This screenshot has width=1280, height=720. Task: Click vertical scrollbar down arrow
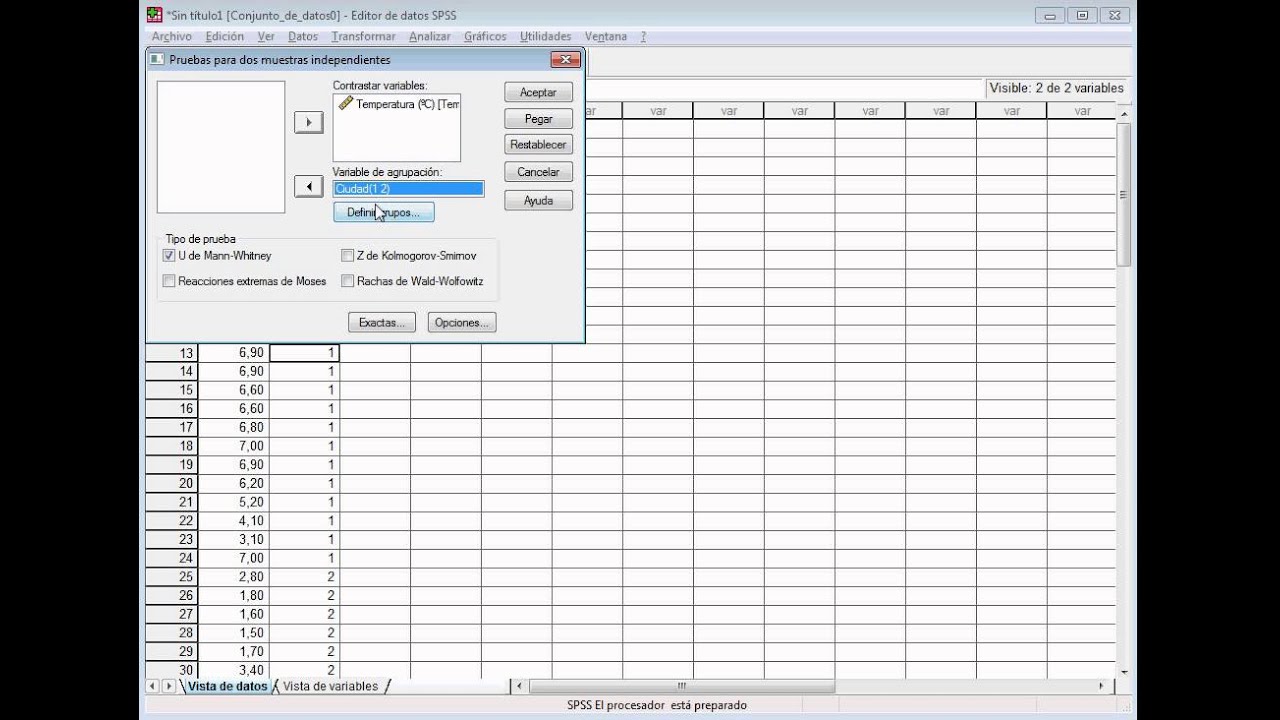click(x=1125, y=671)
